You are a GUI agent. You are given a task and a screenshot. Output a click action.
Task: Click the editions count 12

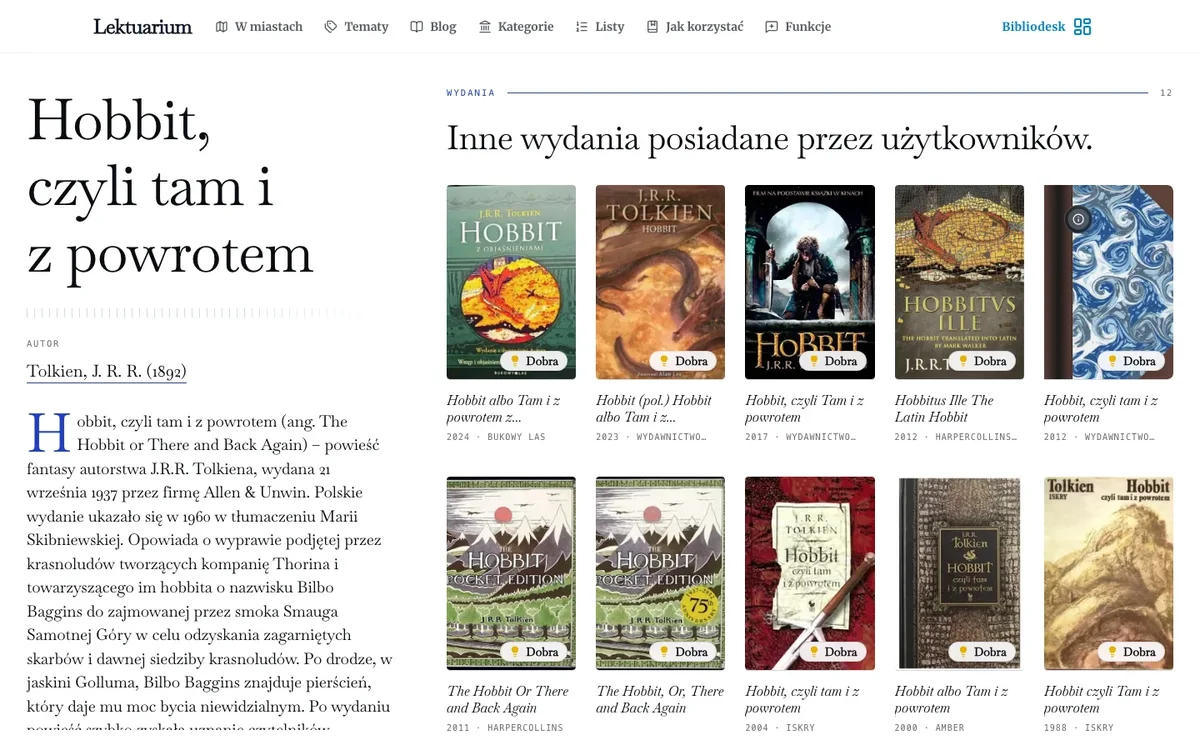coord(1166,93)
